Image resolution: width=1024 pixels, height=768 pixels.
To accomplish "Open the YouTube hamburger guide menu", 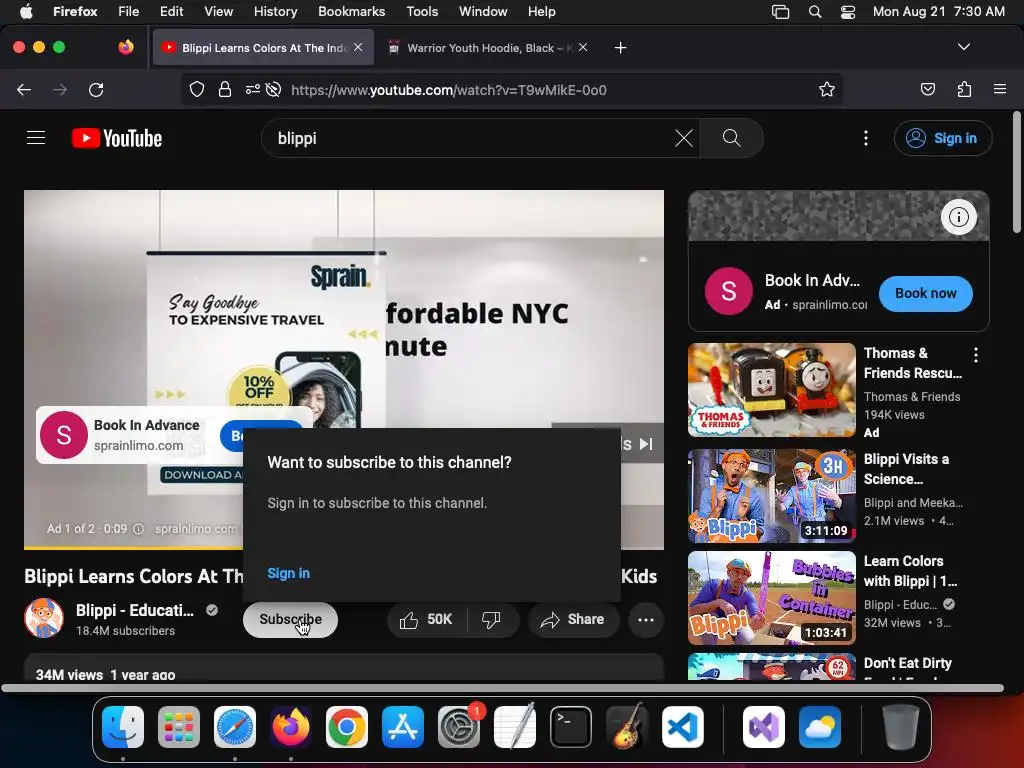I will pos(36,138).
